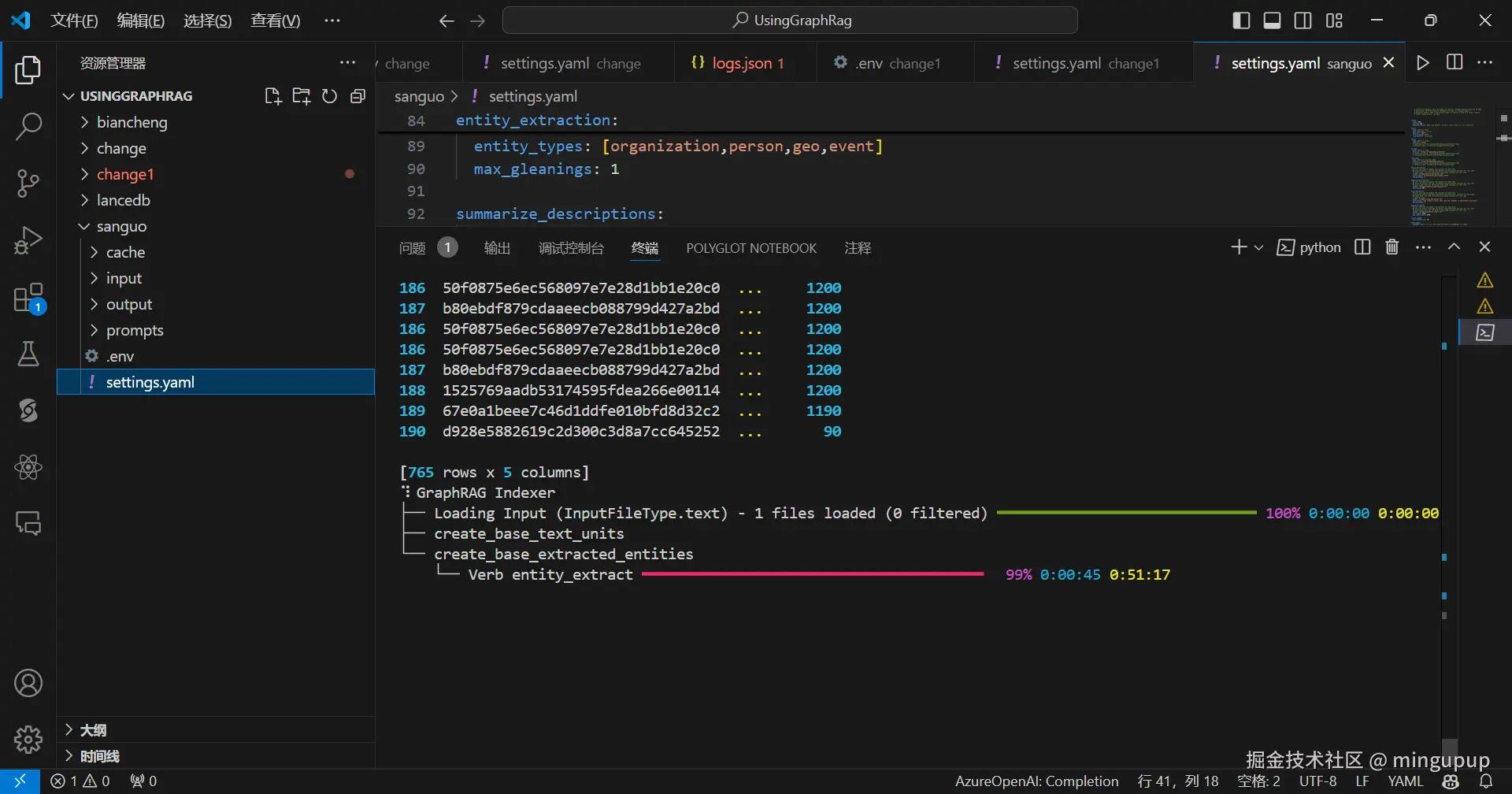Switch to the logs.json tab
The height and width of the screenshot is (794, 1512).
click(x=740, y=63)
